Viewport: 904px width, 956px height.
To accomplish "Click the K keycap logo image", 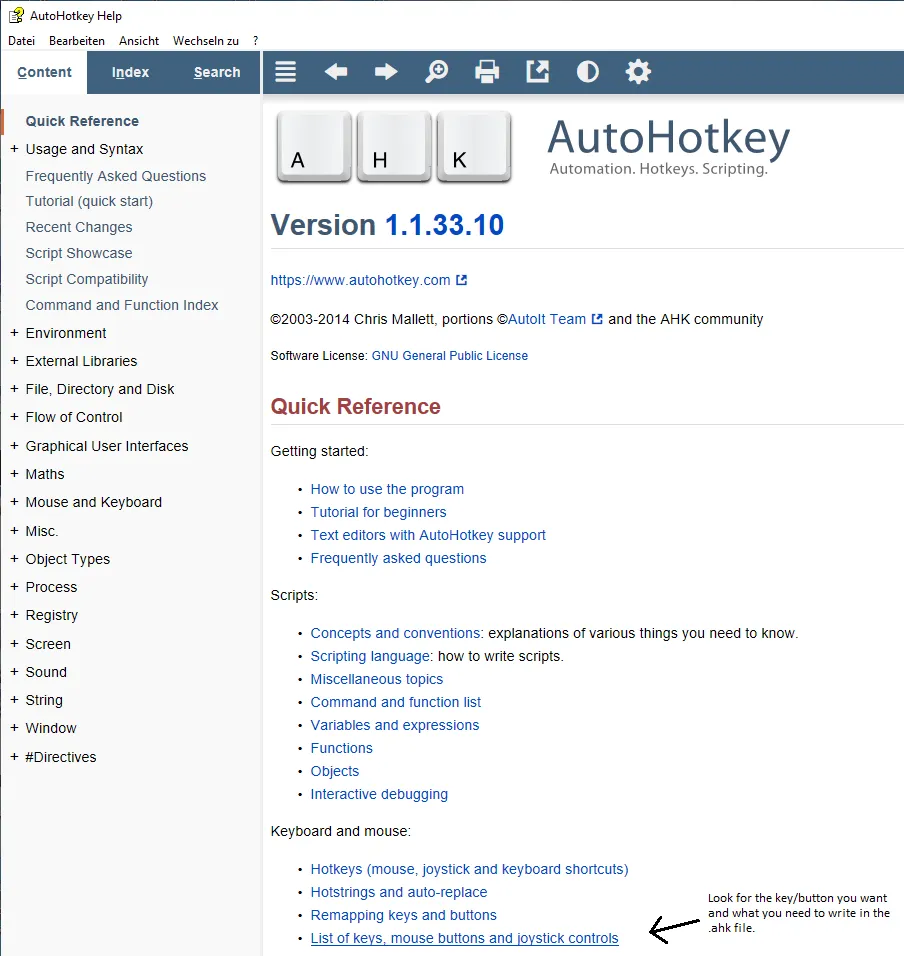I will [x=474, y=147].
